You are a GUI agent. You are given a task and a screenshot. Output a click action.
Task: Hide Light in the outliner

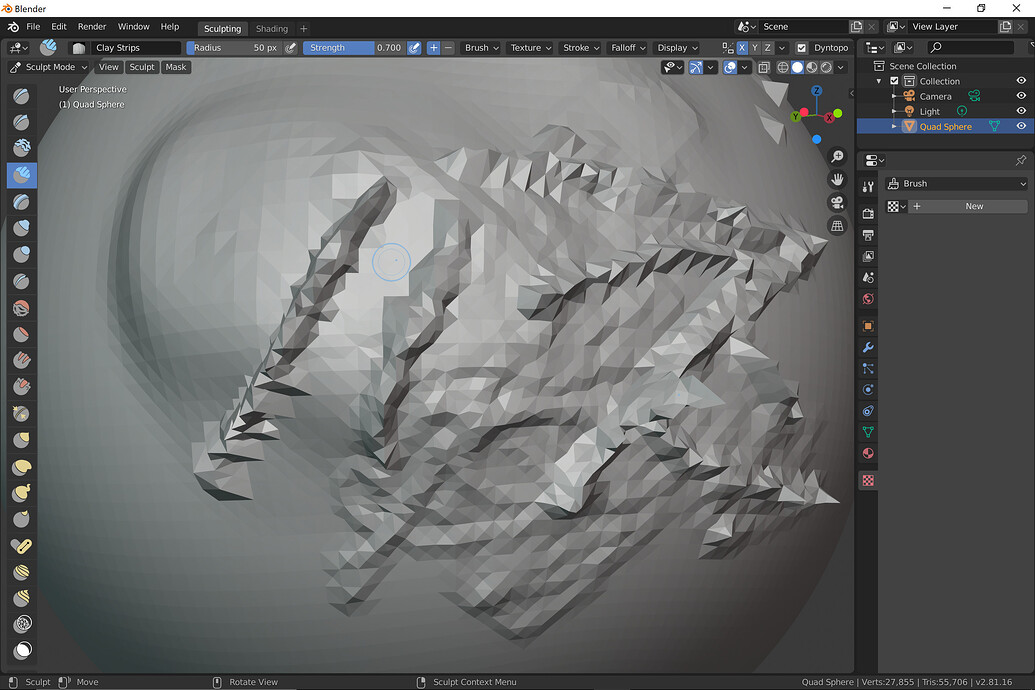click(x=1021, y=111)
